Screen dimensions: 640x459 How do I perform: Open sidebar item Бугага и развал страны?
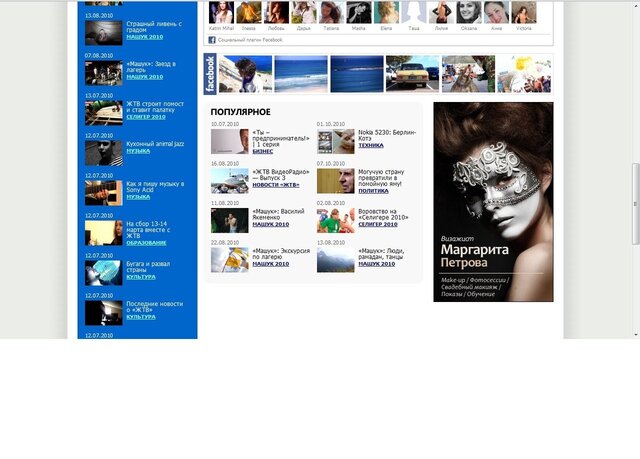(148, 267)
